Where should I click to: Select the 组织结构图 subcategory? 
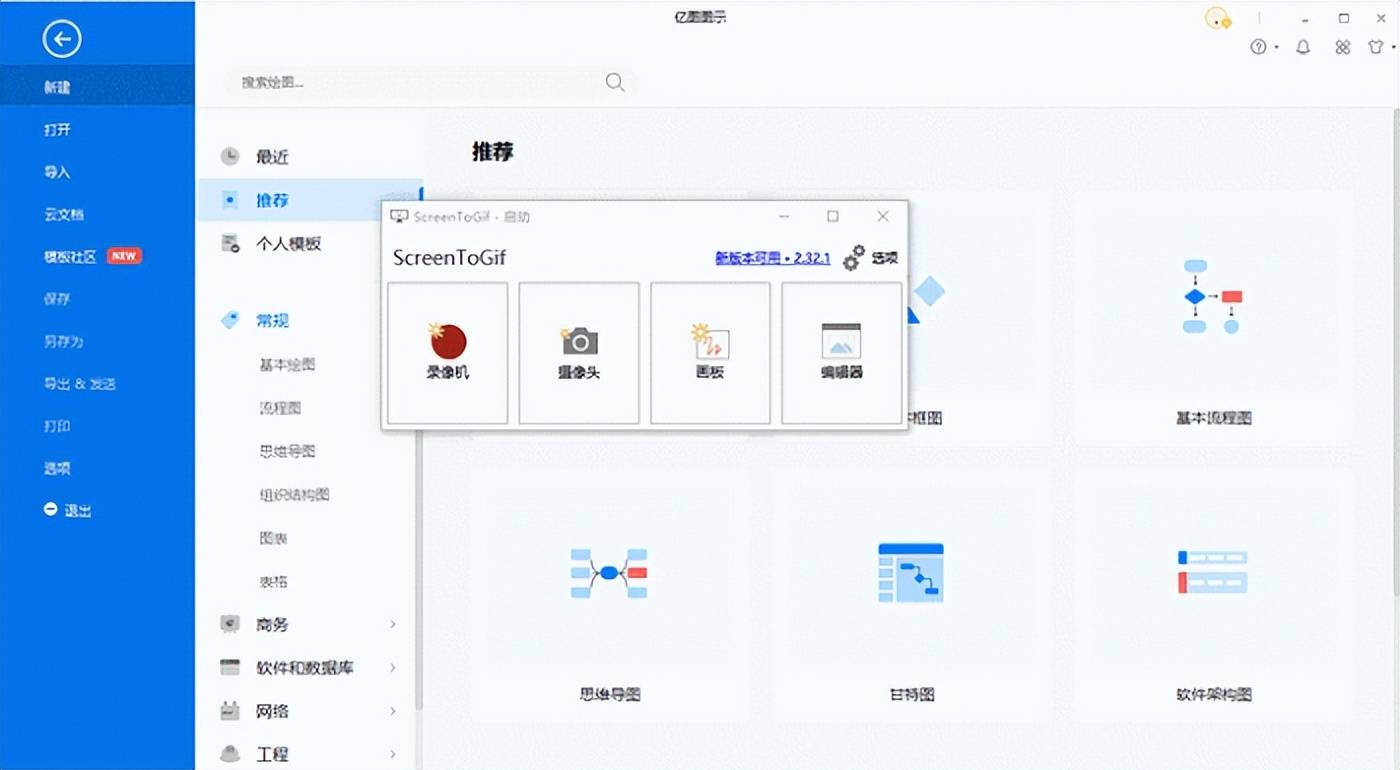click(x=294, y=494)
